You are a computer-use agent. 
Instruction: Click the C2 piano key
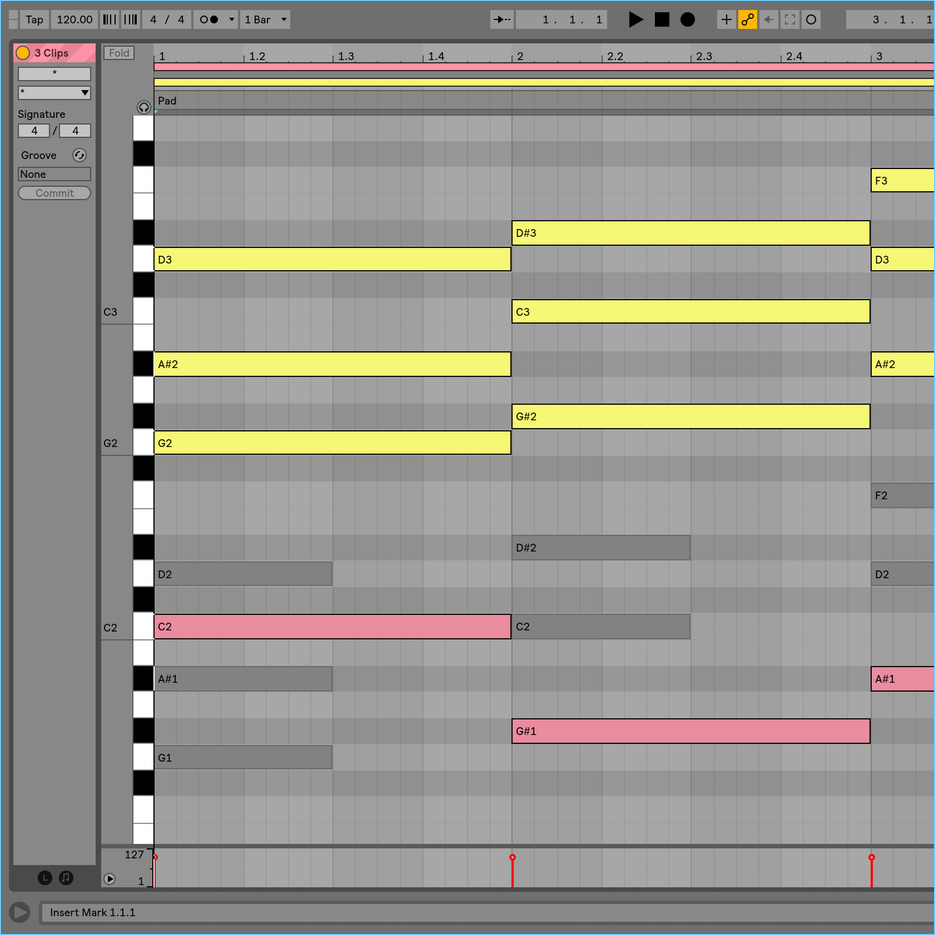[143, 627]
